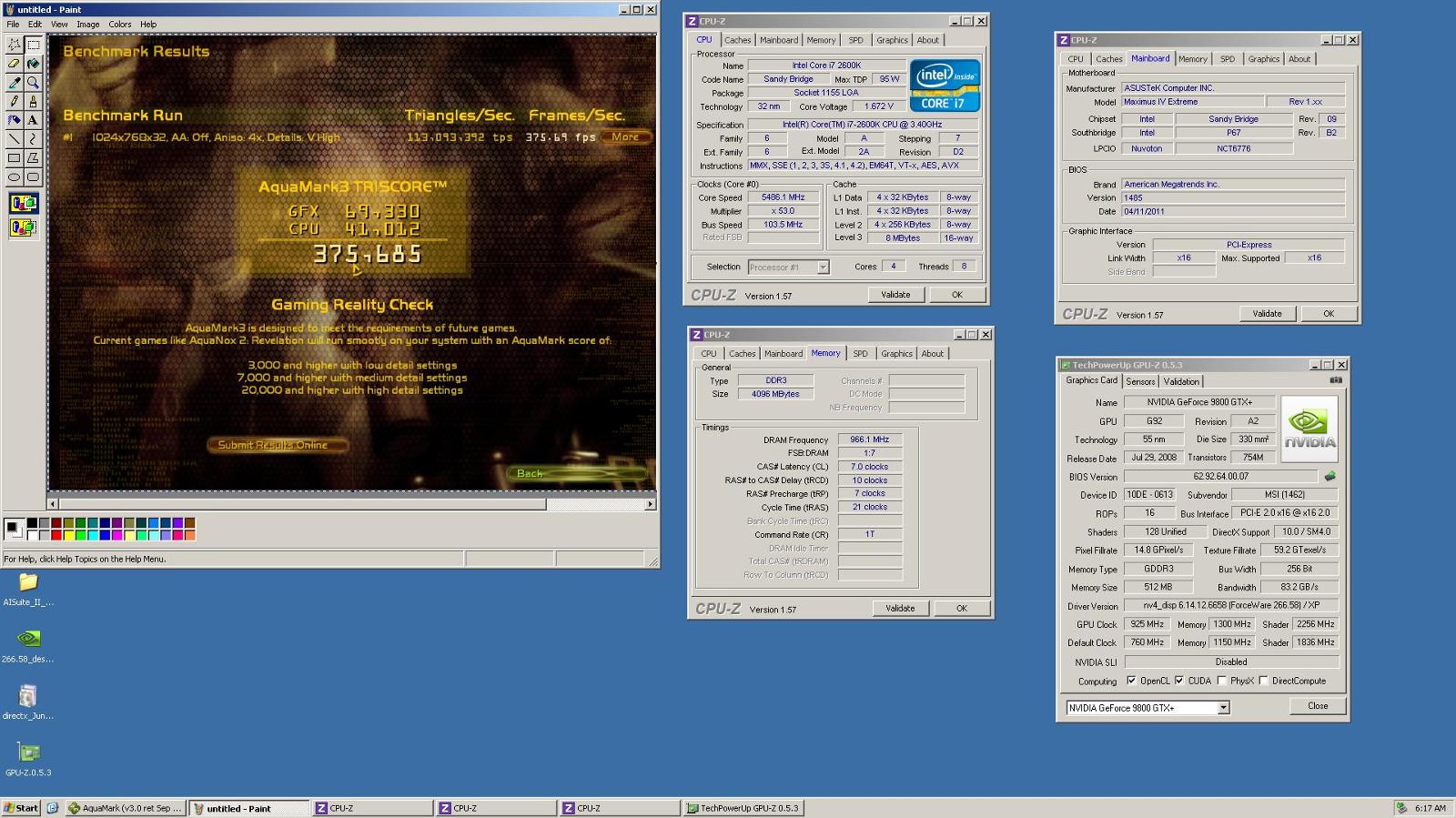Image resolution: width=1456 pixels, height=818 pixels.
Task: Open the Image menu in Paint
Action: tap(88, 25)
